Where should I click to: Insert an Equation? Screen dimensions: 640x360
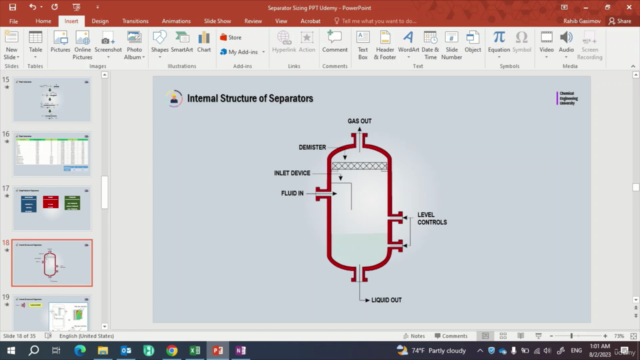tap(499, 42)
